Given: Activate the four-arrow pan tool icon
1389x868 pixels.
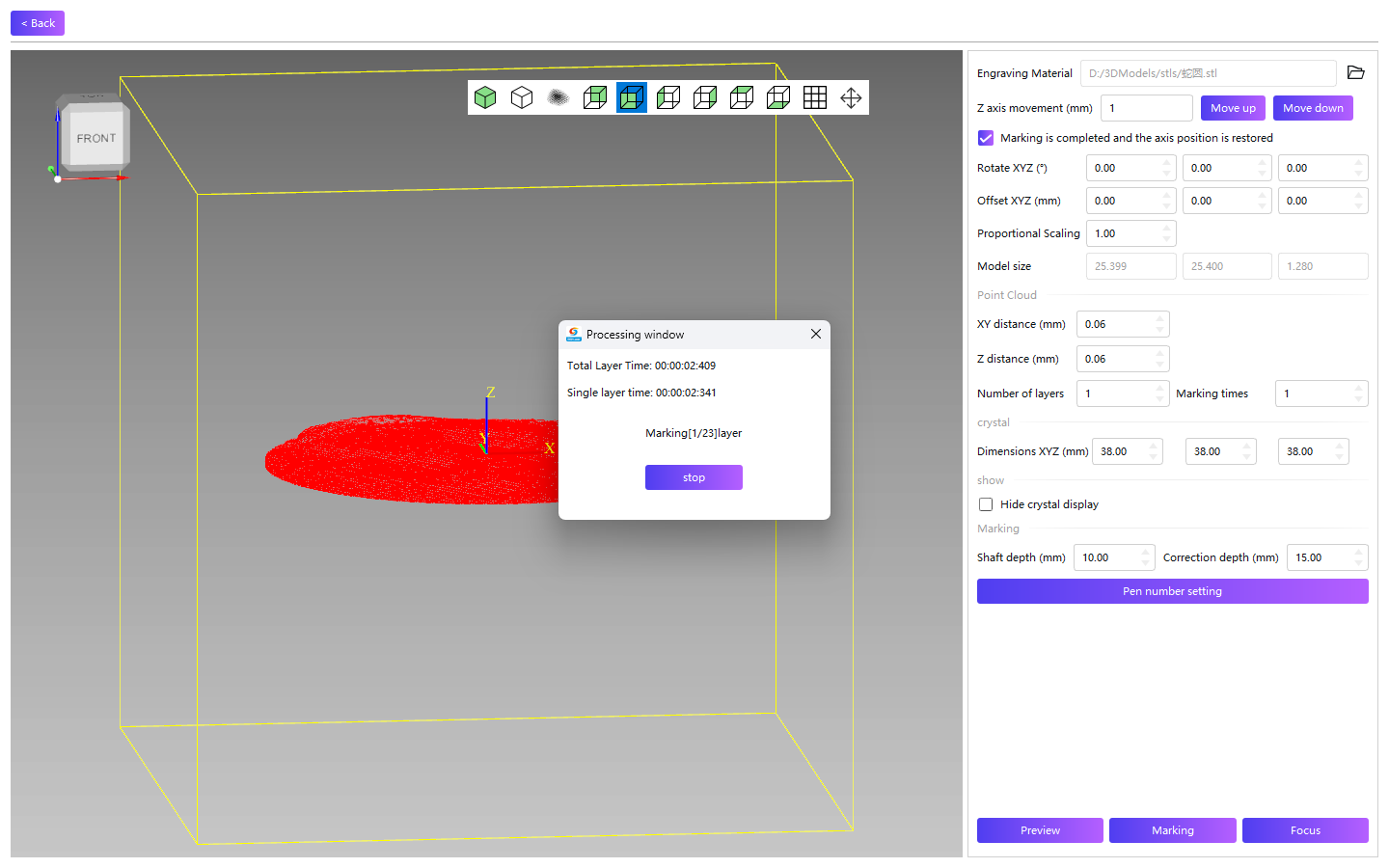Looking at the screenshot, I should pyautogui.click(x=851, y=97).
